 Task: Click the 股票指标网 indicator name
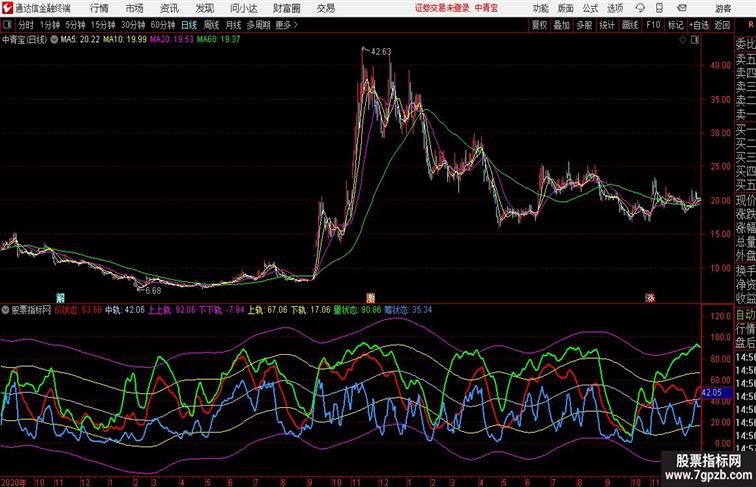[31, 310]
